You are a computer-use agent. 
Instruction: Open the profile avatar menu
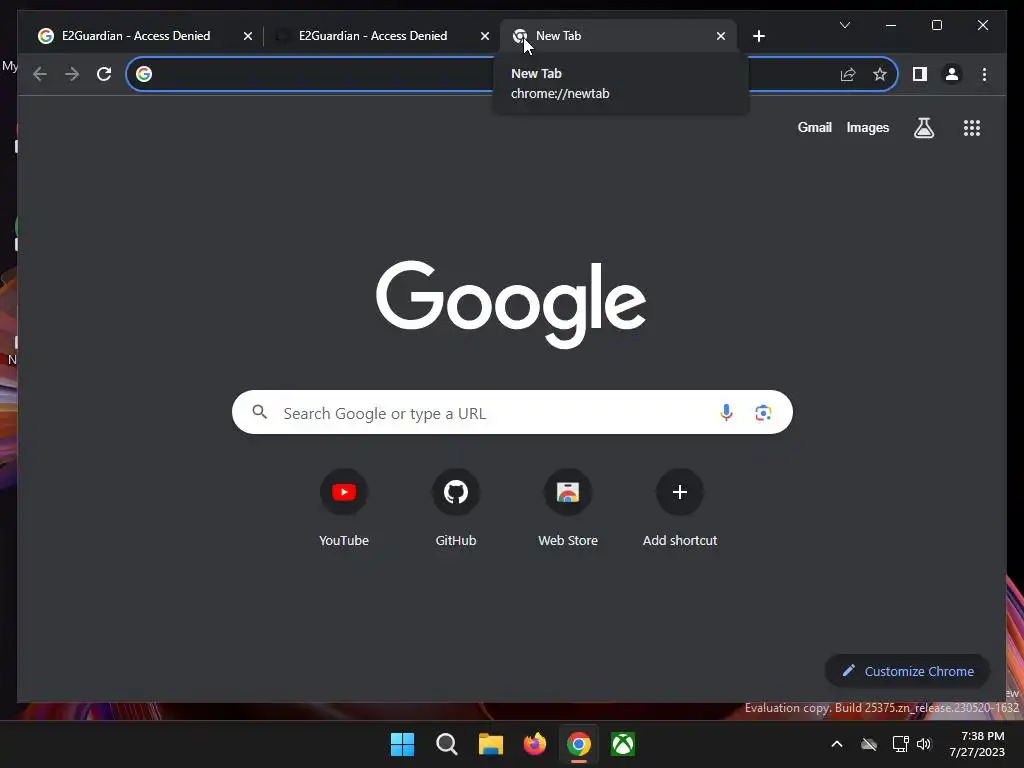coord(952,74)
